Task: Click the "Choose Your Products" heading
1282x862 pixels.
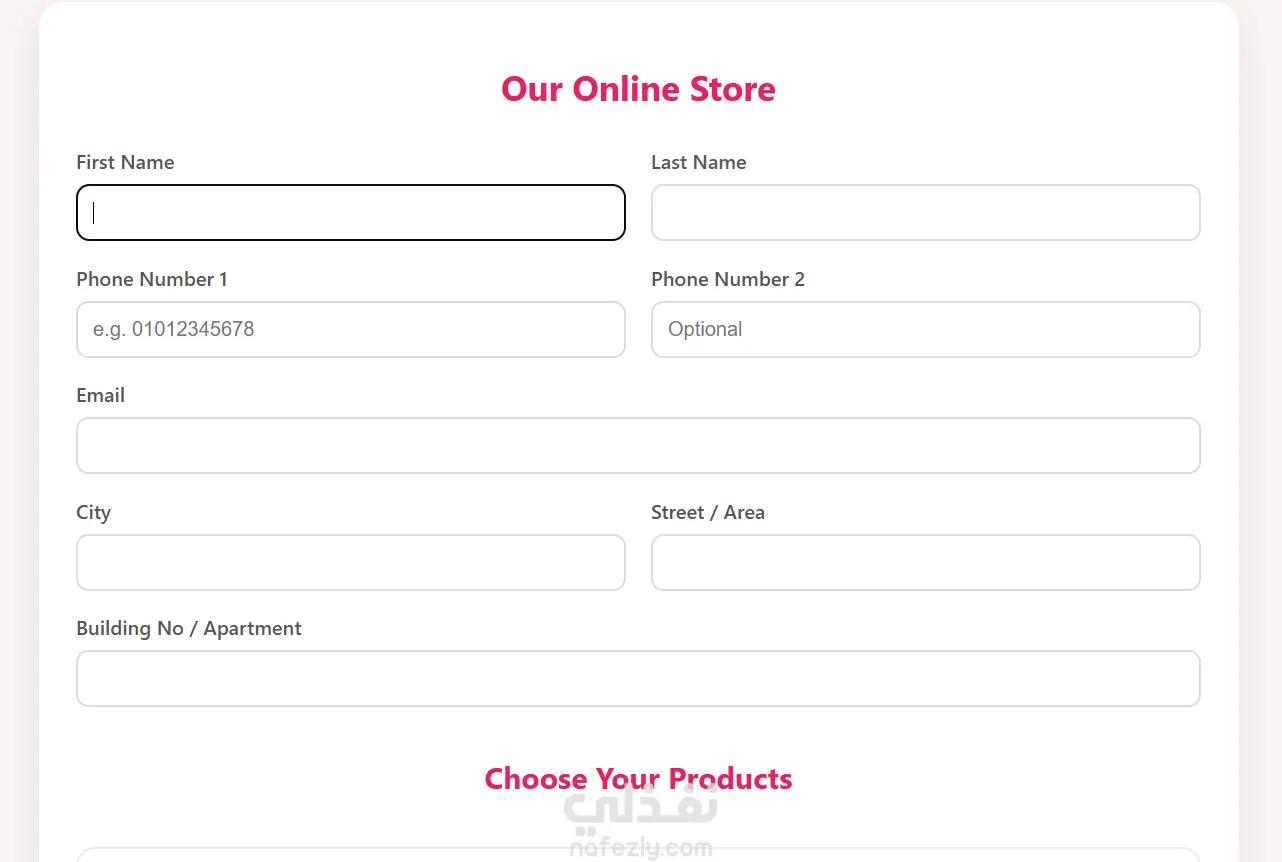Action: [638, 779]
